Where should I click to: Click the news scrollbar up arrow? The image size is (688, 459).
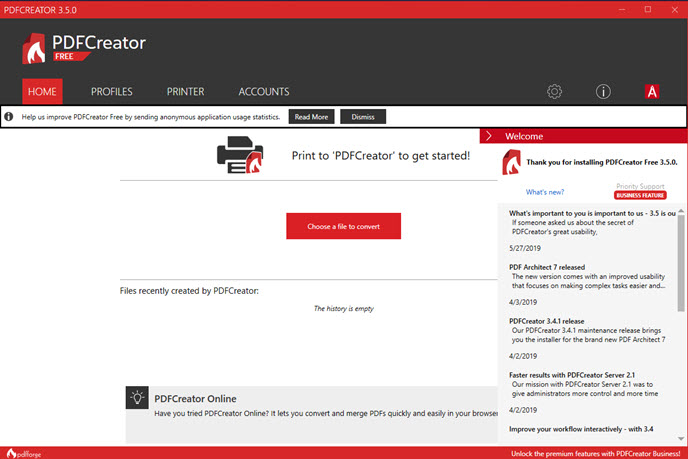tap(681, 212)
